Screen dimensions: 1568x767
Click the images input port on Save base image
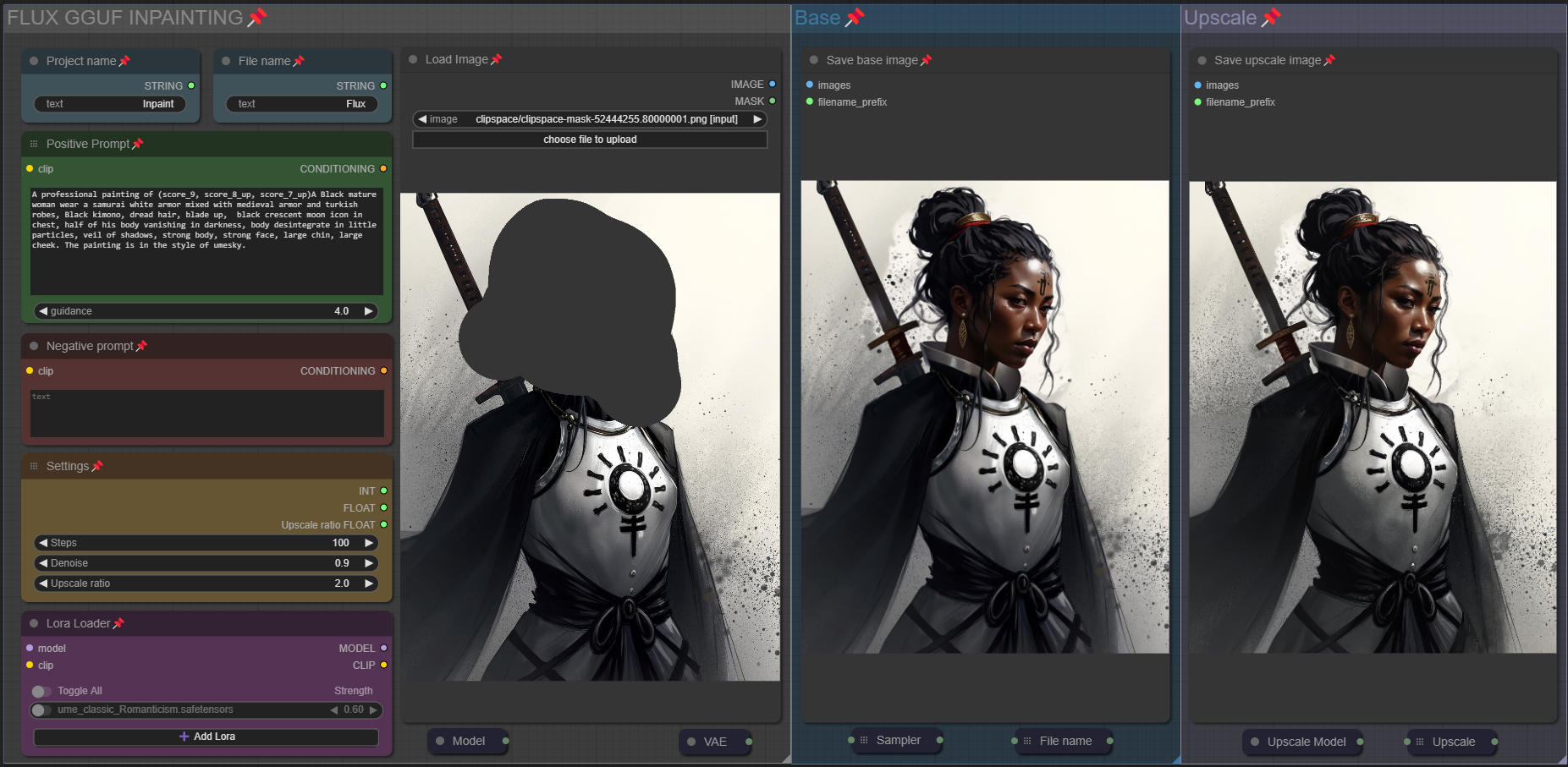[x=810, y=85]
